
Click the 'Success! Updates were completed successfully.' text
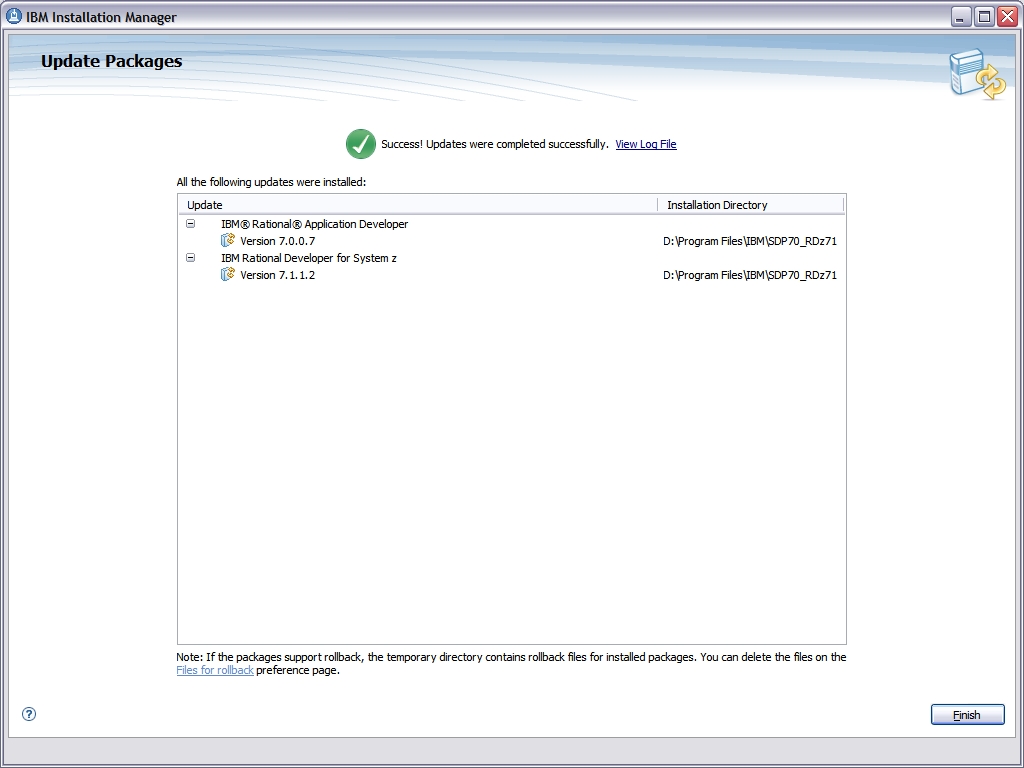point(494,144)
